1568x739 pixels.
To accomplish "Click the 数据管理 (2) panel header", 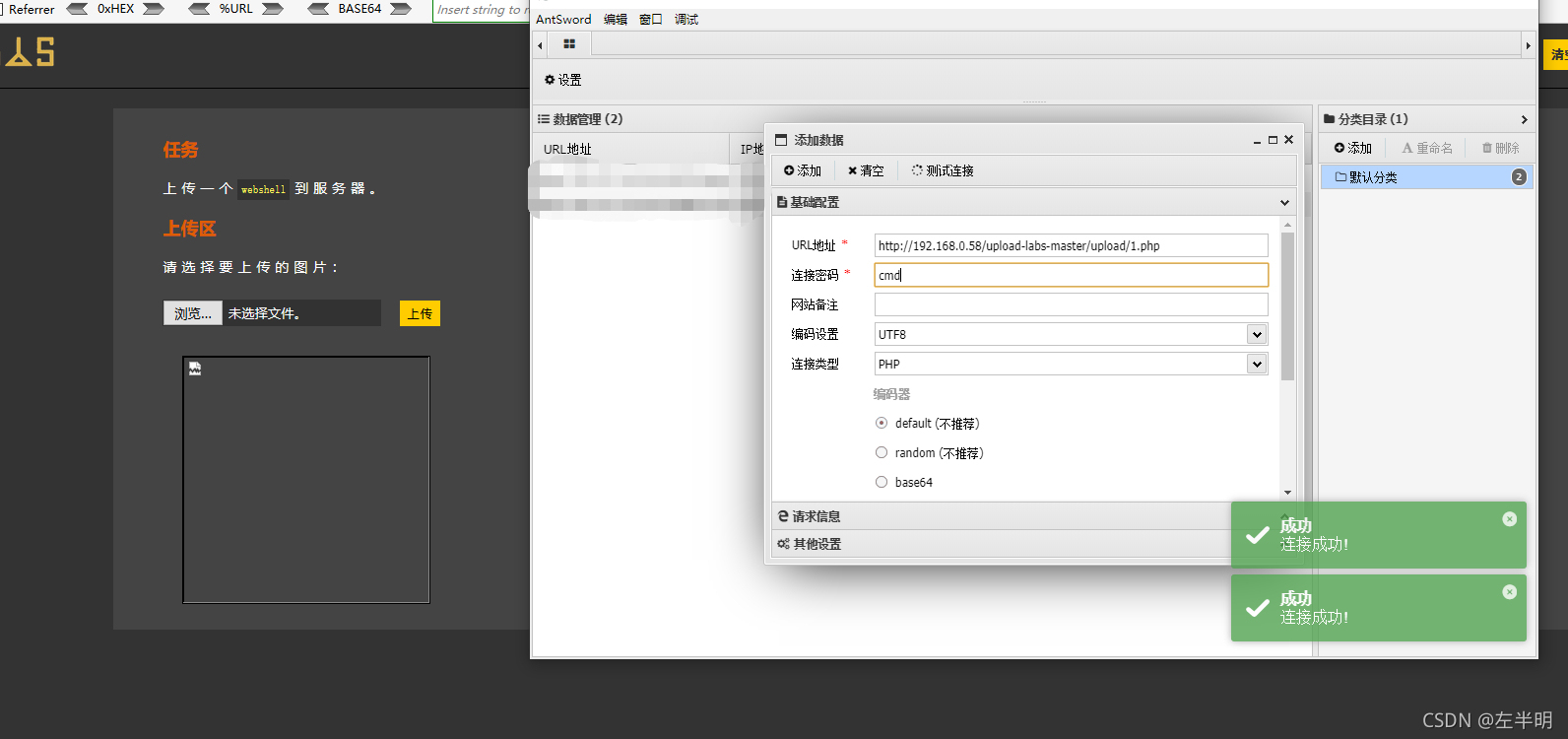I will pos(922,119).
